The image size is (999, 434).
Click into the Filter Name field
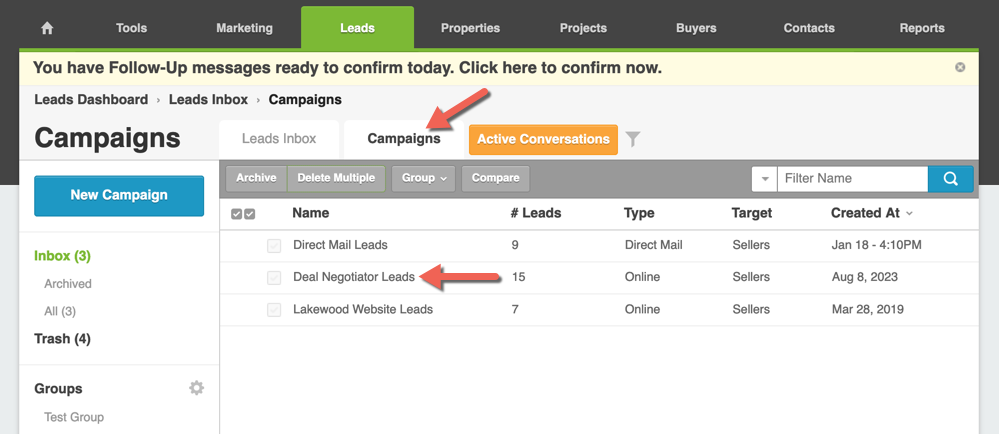852,178
